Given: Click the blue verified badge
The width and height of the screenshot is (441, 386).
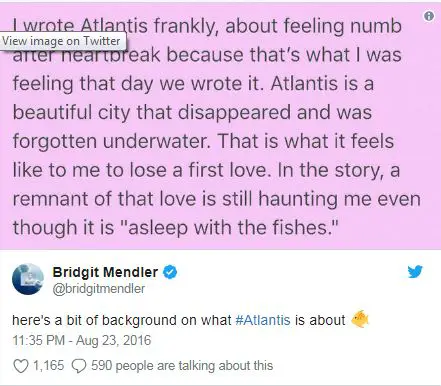Looking at the screenshot, I should click(x=170, y=272).
